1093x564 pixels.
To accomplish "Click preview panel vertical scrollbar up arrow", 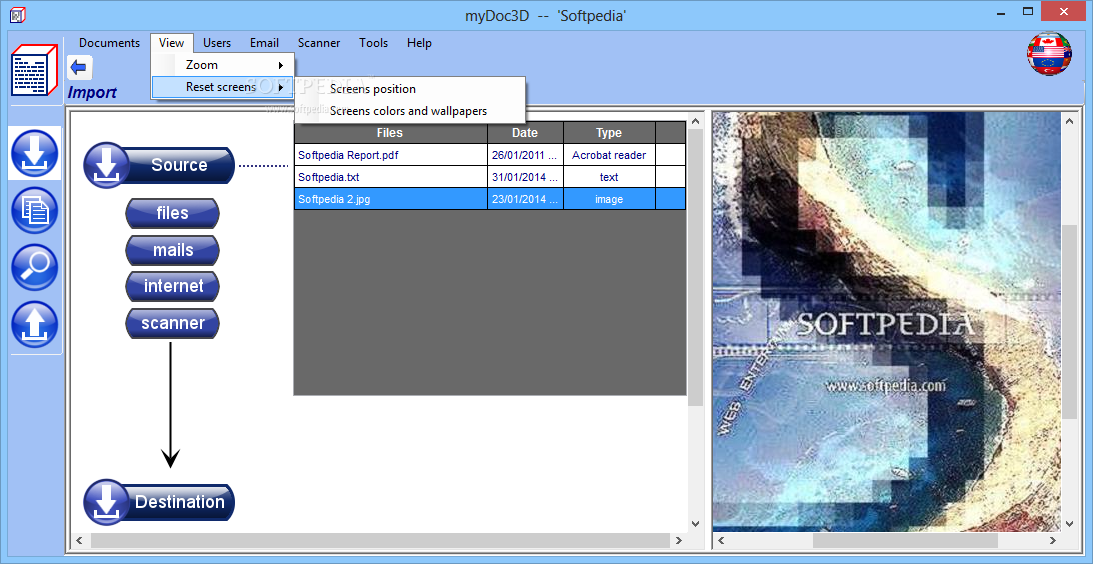I will (1069, 121).
